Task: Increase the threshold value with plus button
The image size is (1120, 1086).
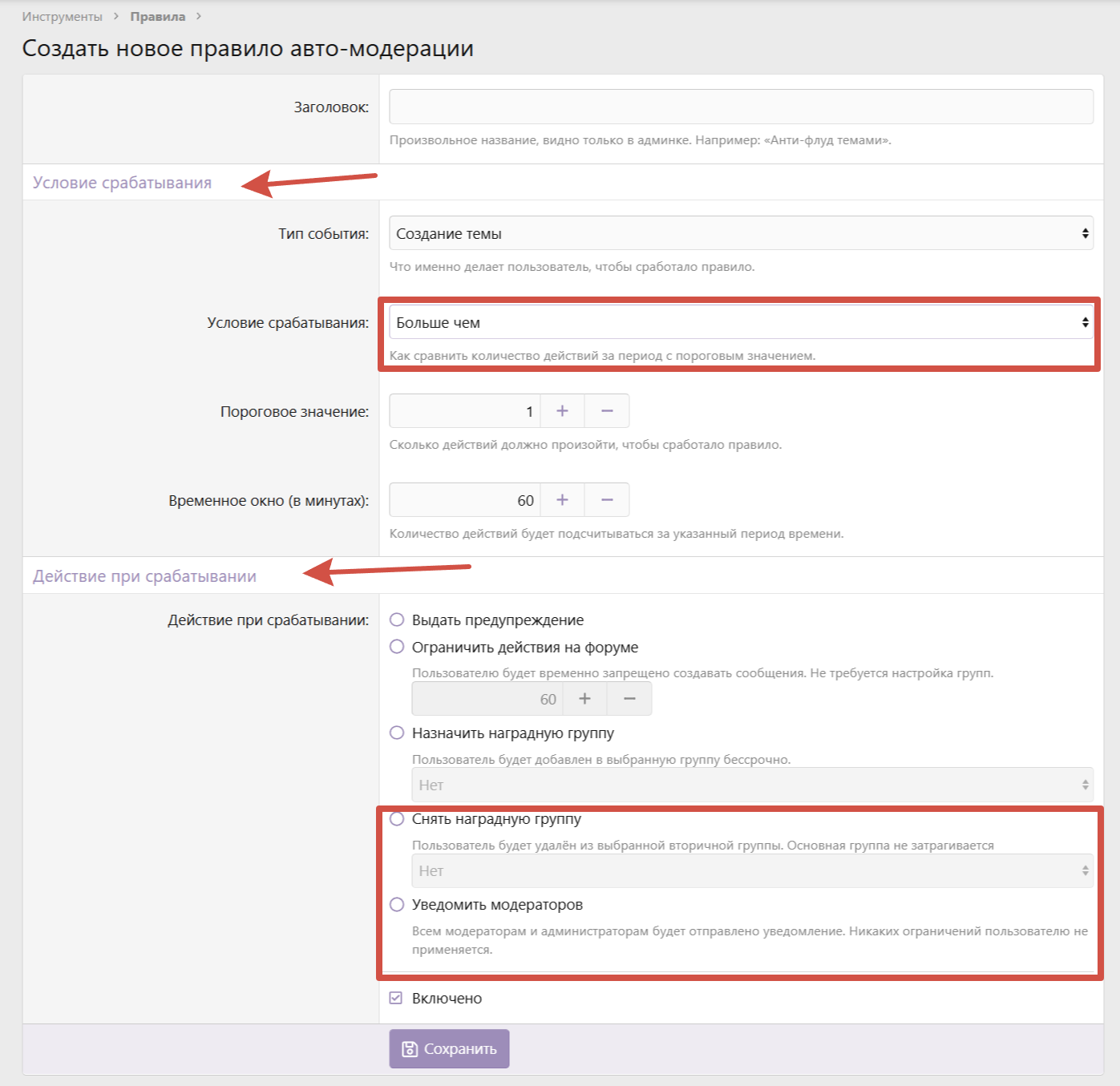Action: pyautogui.click(x=562, y=411)
